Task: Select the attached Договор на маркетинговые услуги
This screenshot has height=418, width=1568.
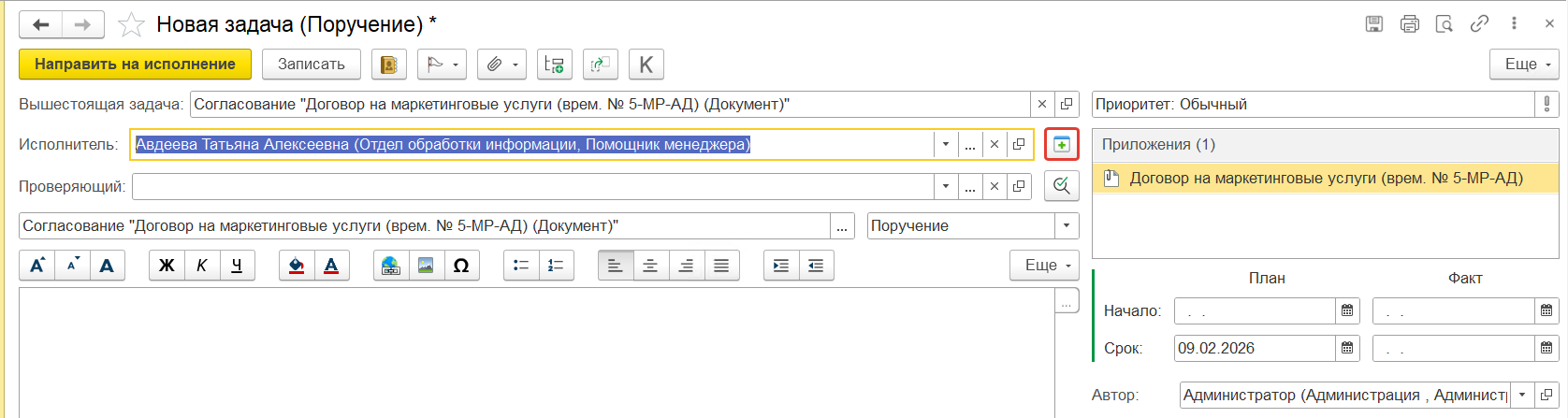Action: (1326, 179)
